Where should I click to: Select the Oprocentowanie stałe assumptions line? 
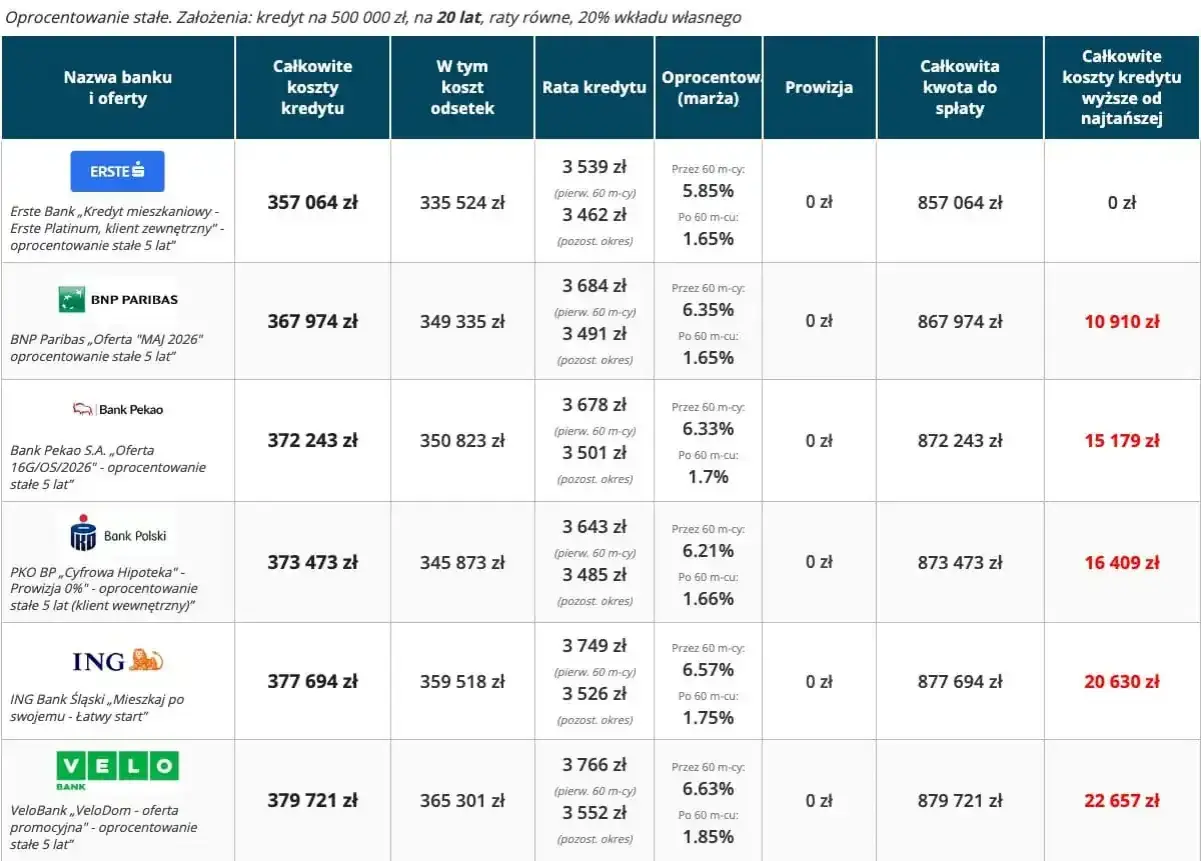coord(374,18)
